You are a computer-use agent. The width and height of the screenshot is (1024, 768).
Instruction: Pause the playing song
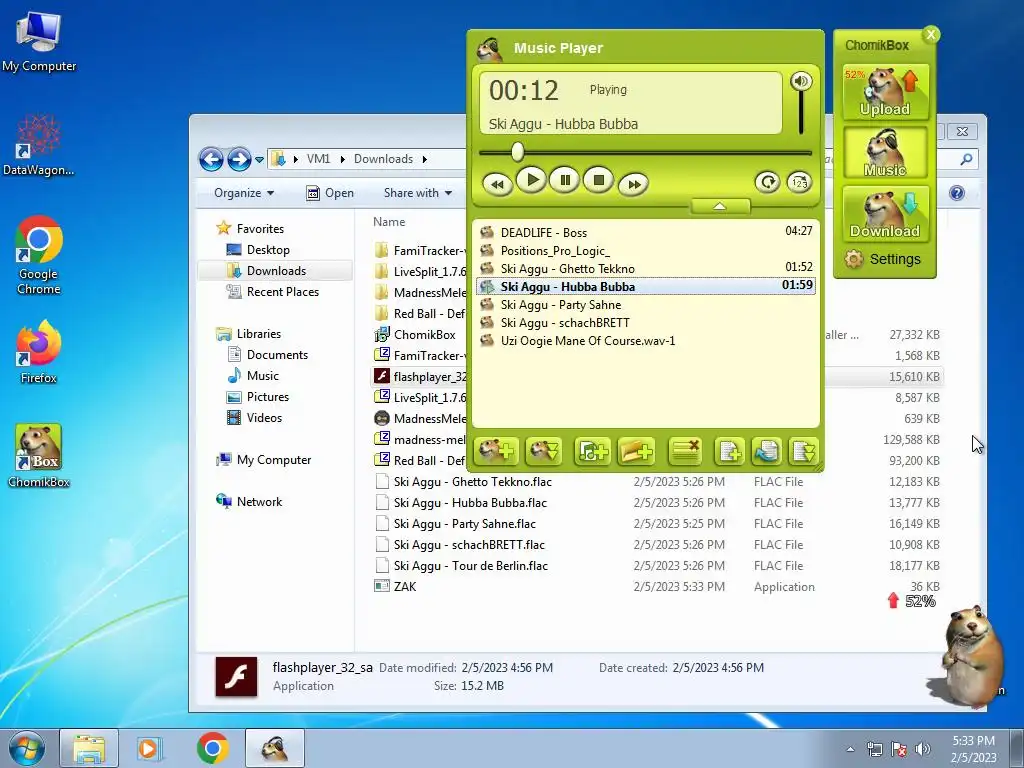(x=565, y=180)
